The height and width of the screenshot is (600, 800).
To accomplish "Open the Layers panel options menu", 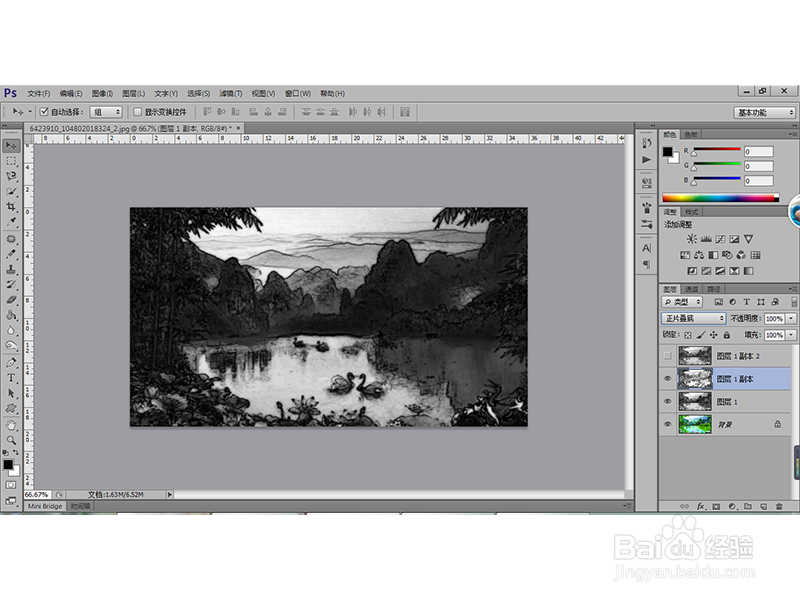I will [x=792, y=289].
